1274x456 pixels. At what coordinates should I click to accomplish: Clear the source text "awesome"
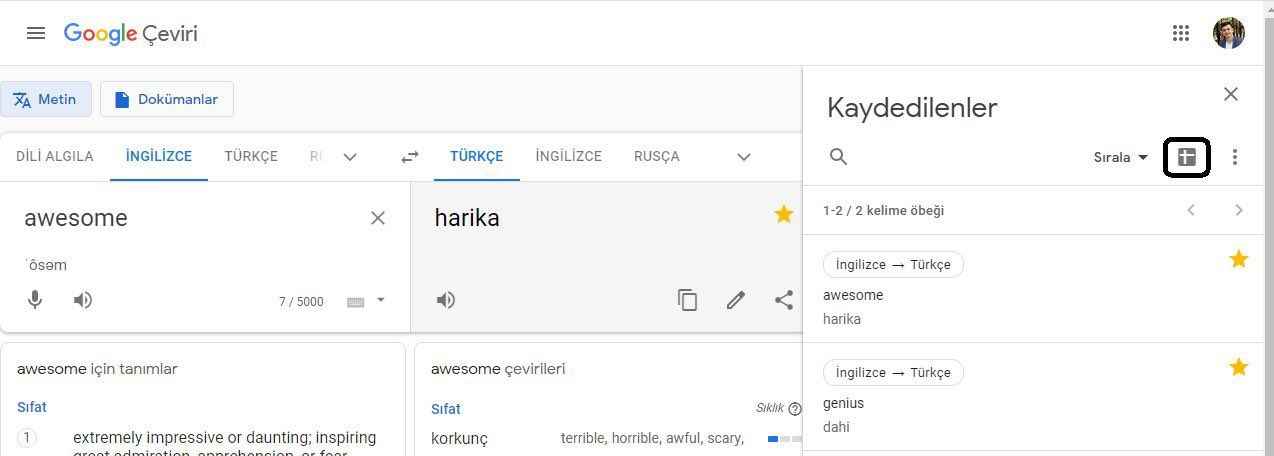[x=378, y=218]
